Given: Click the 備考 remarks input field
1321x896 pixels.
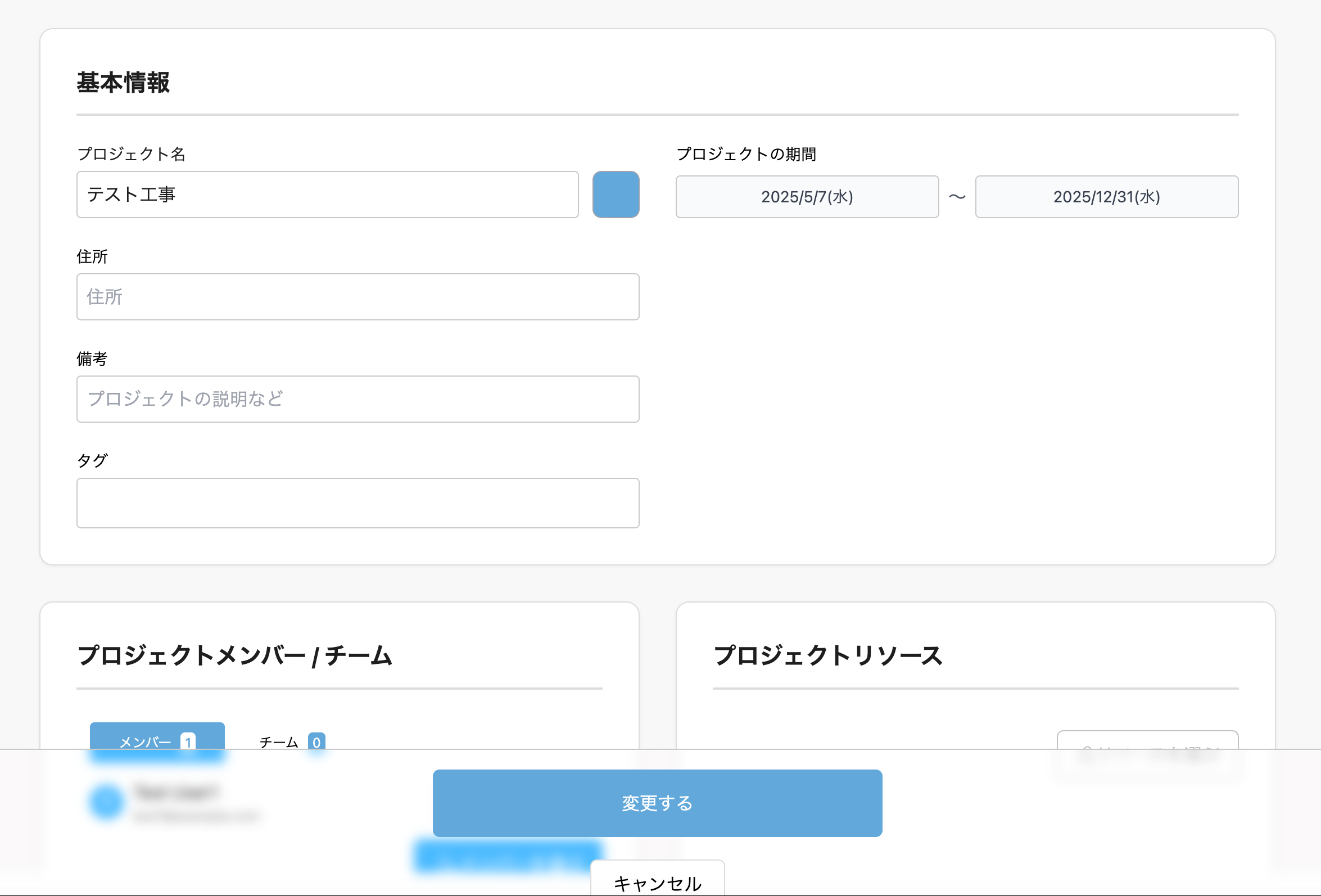Looking at the screenshot, I should [x=358, y=399].
